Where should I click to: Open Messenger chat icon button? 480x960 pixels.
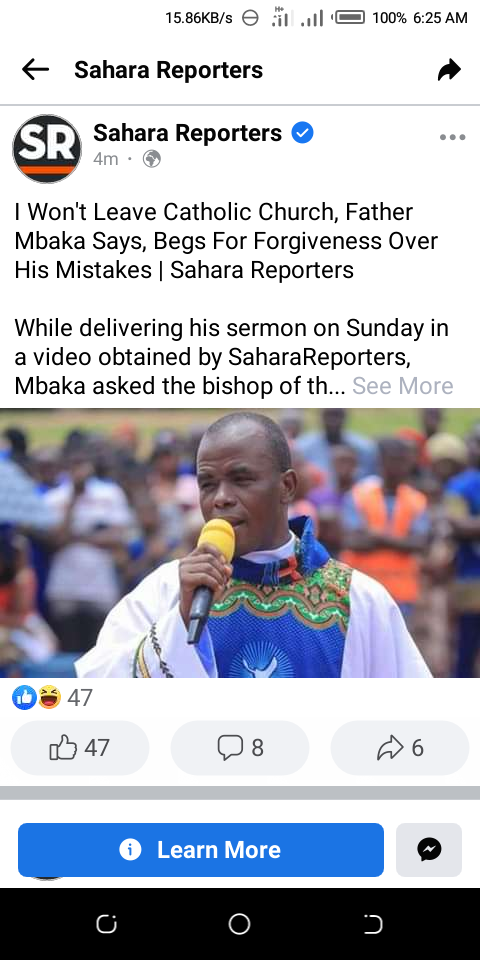coord(429,850)
